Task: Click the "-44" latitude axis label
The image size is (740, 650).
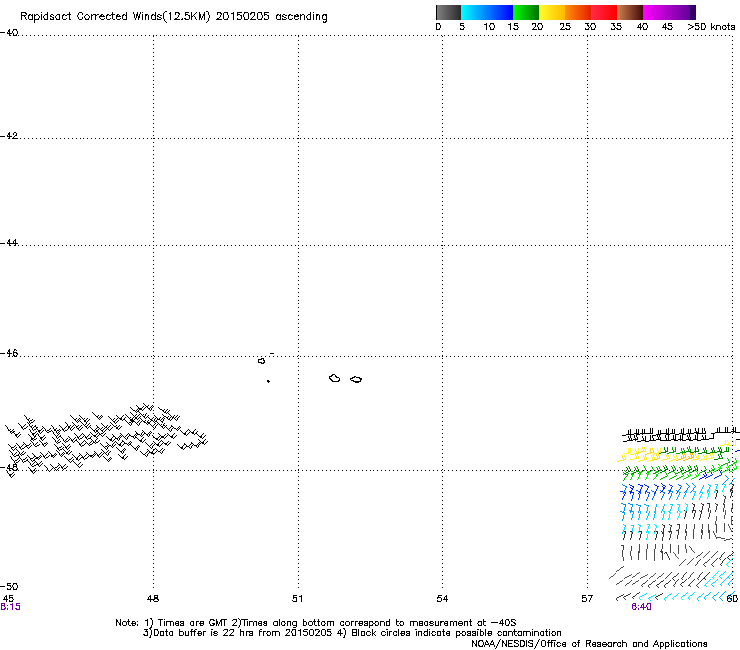Action: (9, 243)
